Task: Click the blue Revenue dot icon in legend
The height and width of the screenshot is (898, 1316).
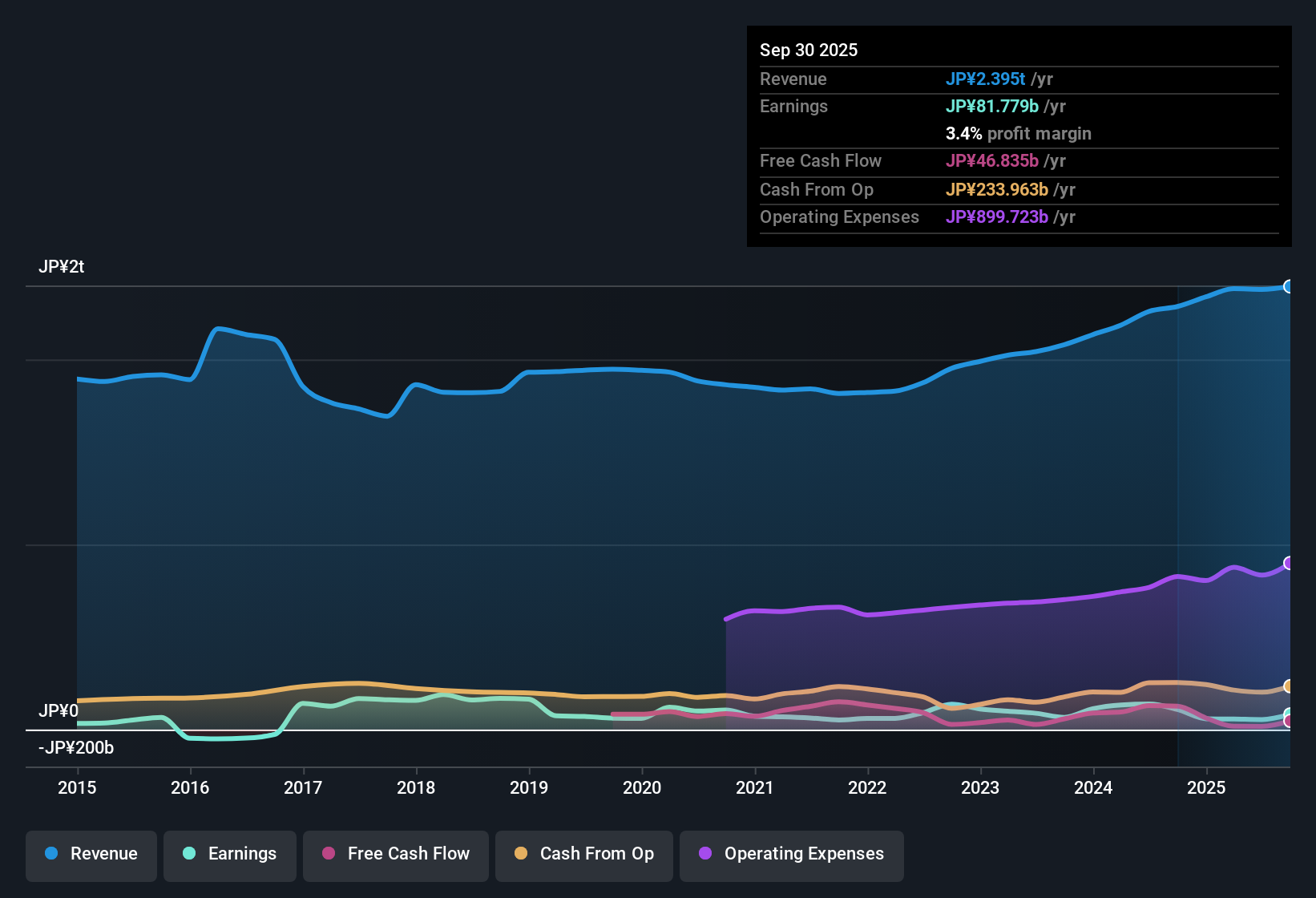Action: point(50,854)
